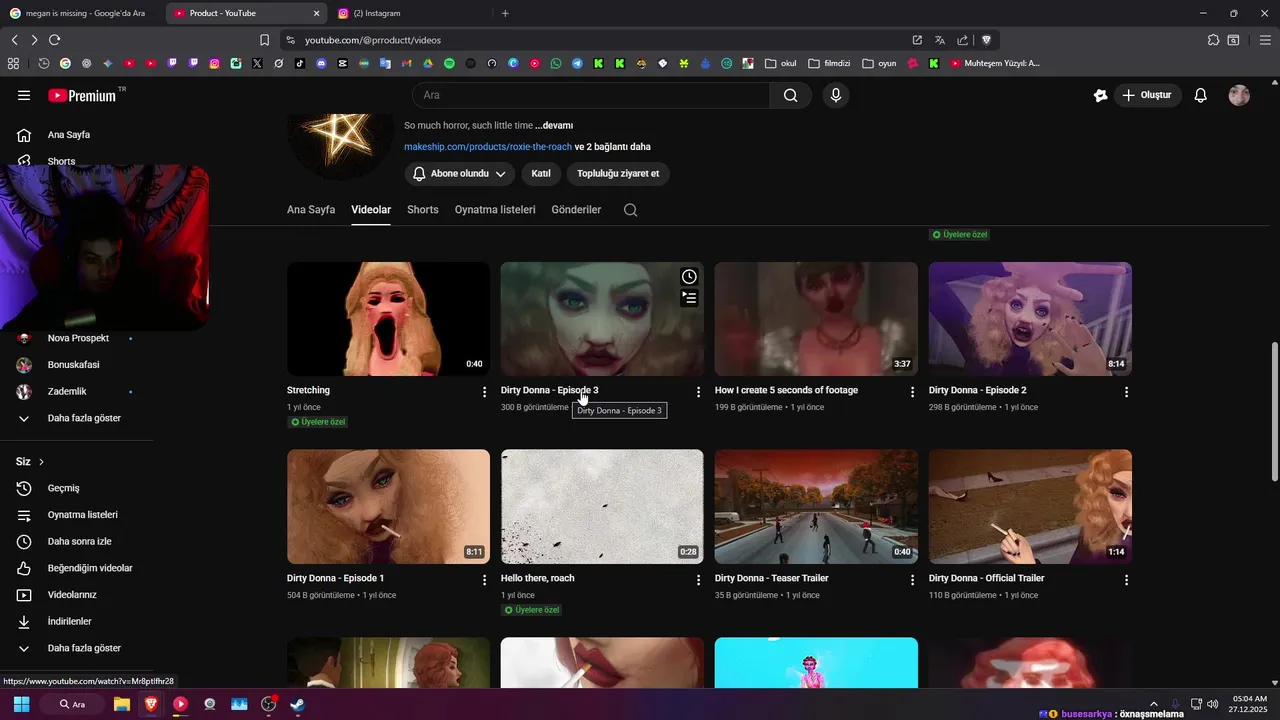Open the Gönderiler tab
Screen dimensions: 1280x720
coord(576,210)
